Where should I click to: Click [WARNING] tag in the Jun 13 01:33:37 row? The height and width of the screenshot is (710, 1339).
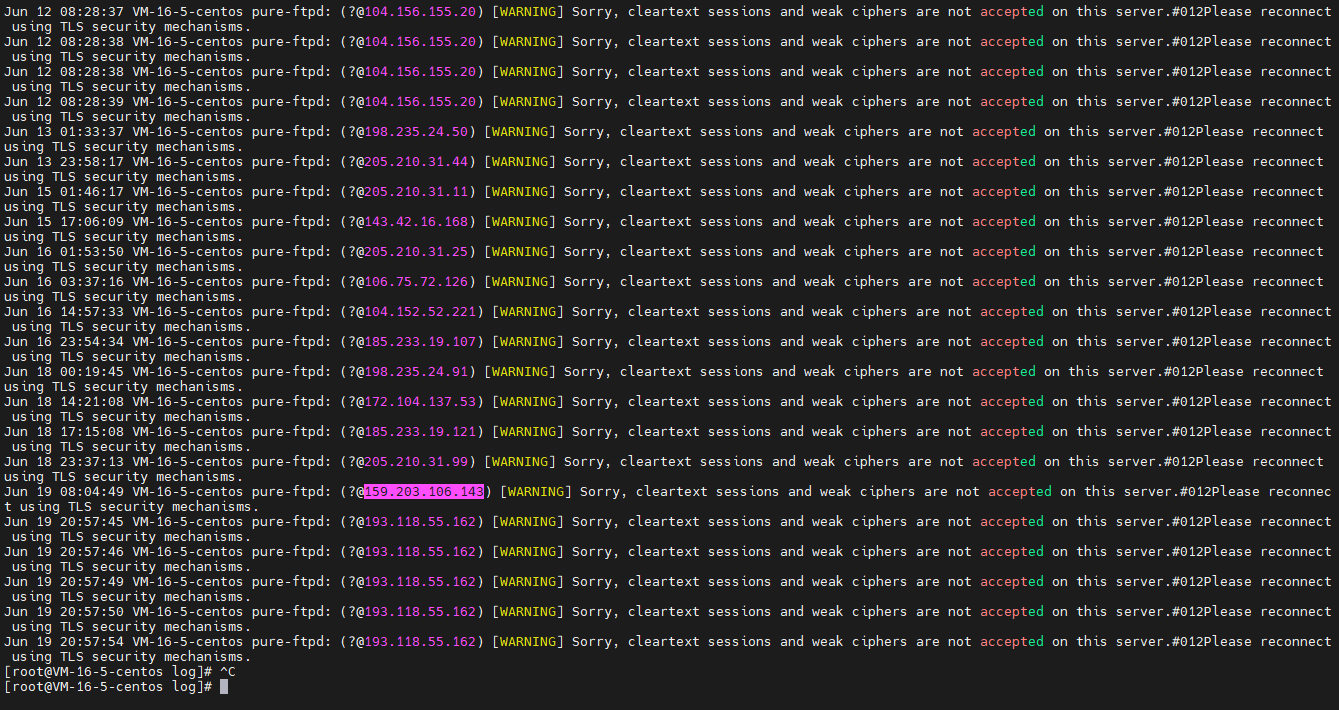pos(520,132)
